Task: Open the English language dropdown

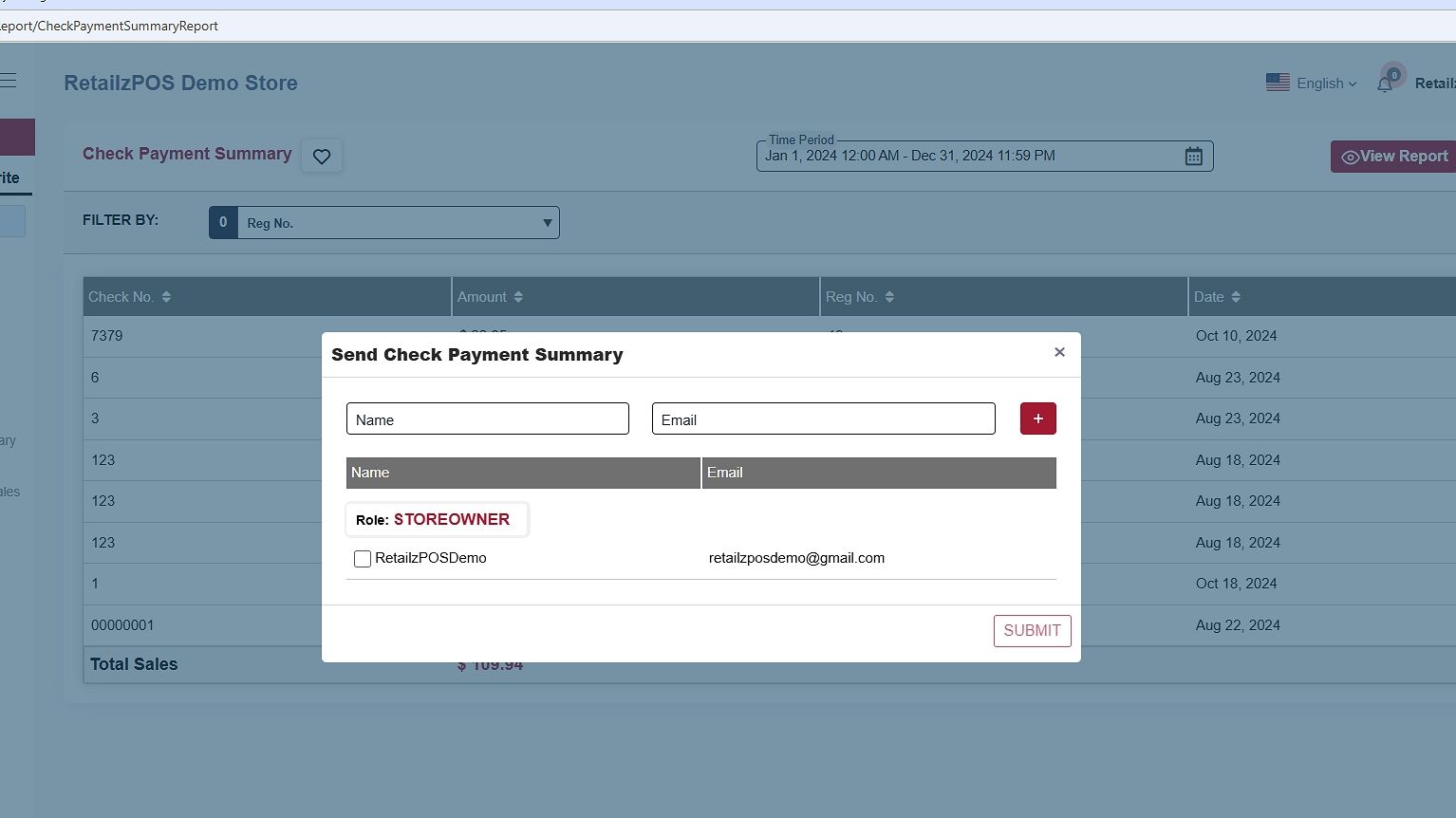Action: coord(1312,84)
